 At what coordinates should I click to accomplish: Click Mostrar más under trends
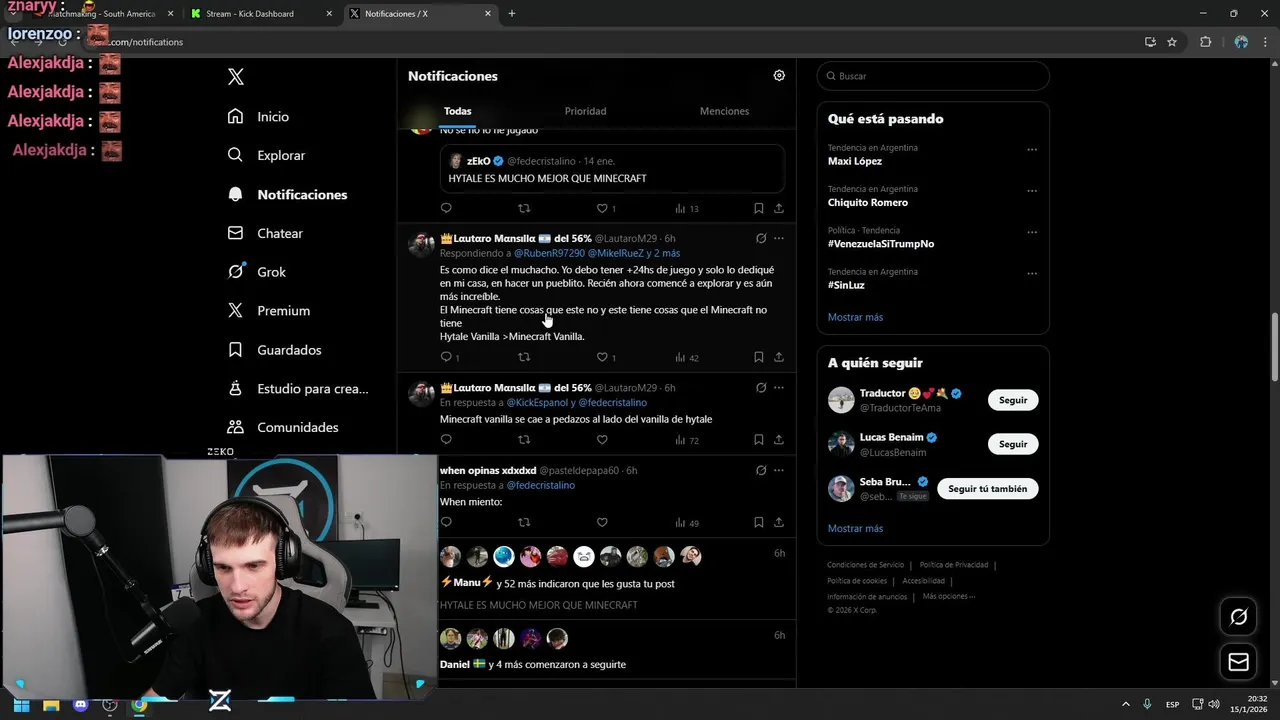point(855,317)
